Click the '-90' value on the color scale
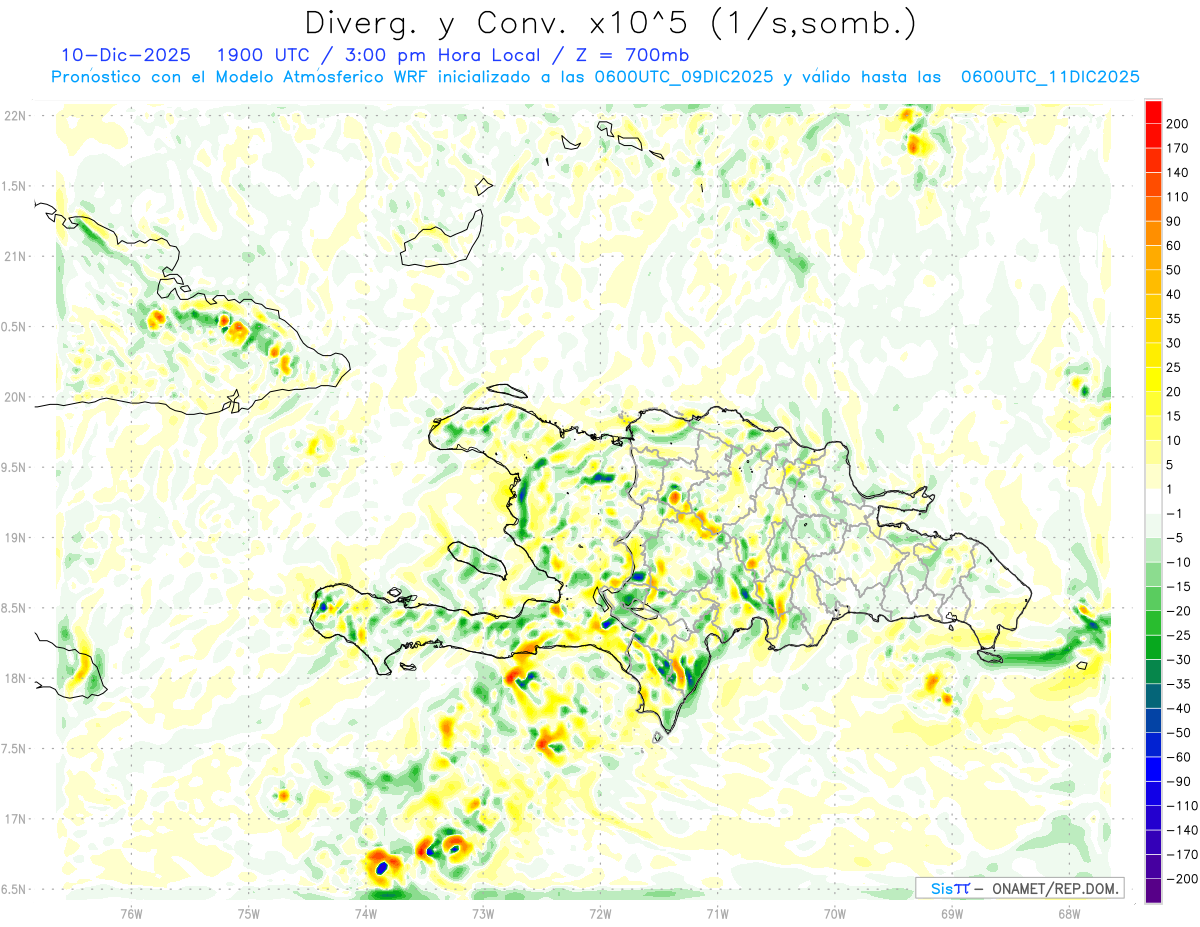Viewport: 1200px width, 927px height. (1178, 782)
